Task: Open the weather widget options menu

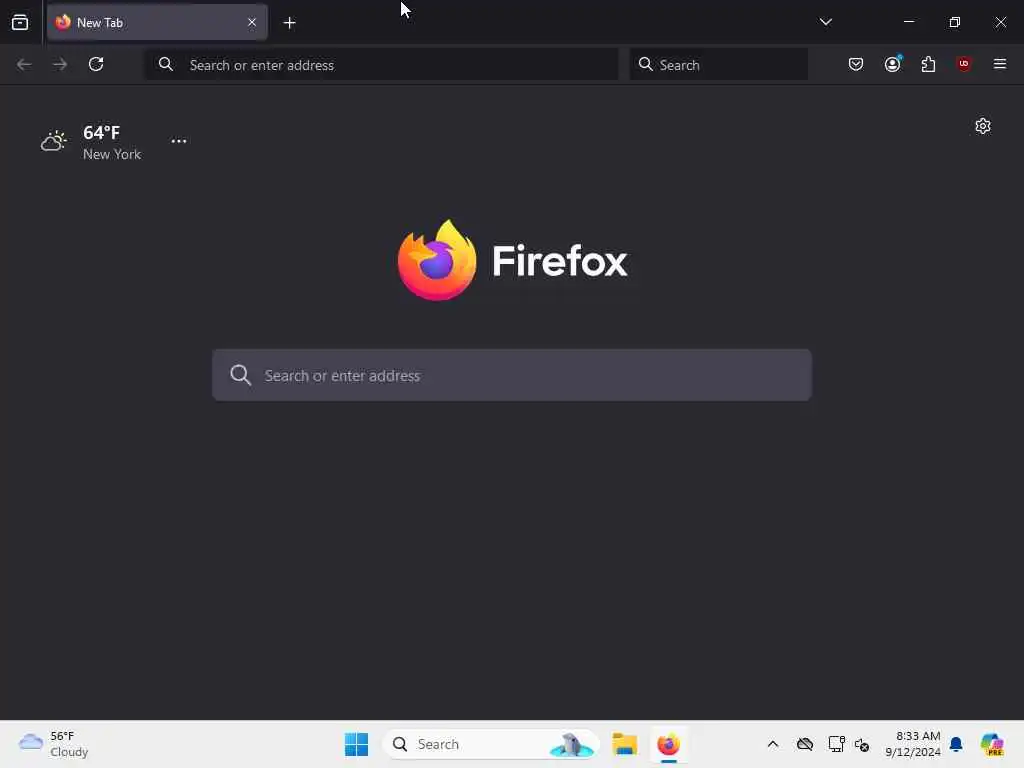Action: tap(179, 141)
